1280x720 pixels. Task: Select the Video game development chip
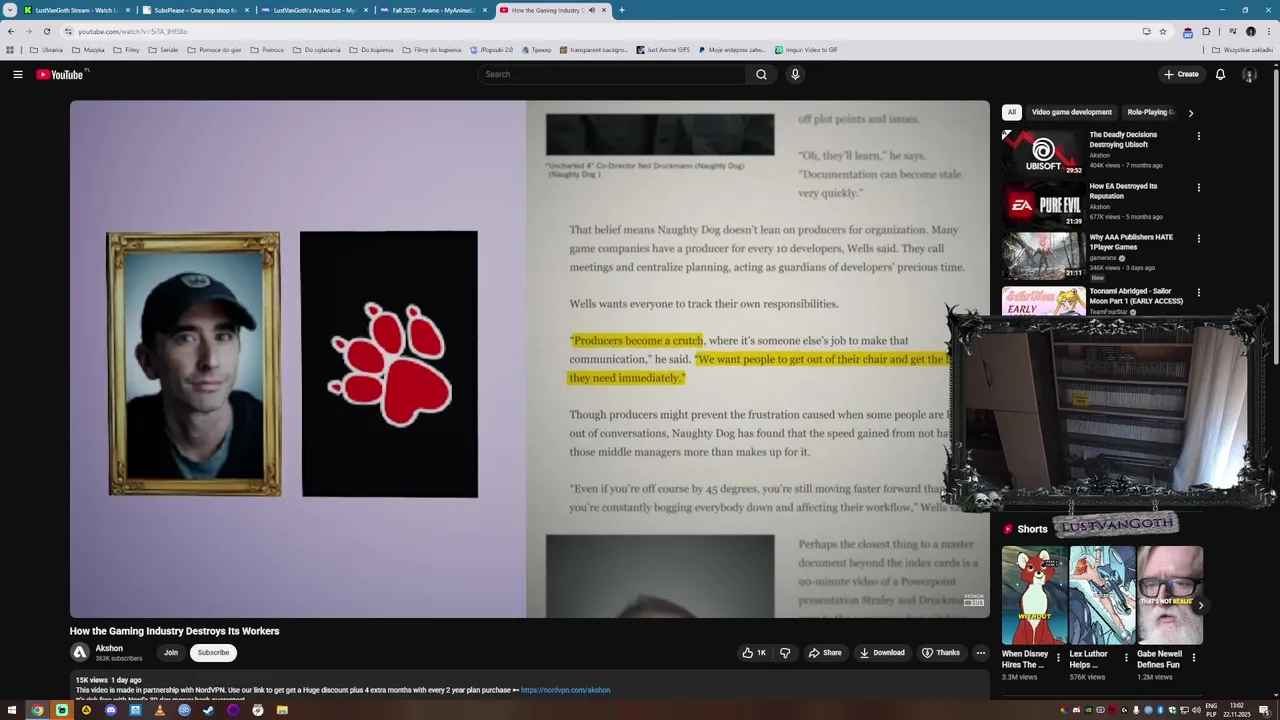[1071, 112]
